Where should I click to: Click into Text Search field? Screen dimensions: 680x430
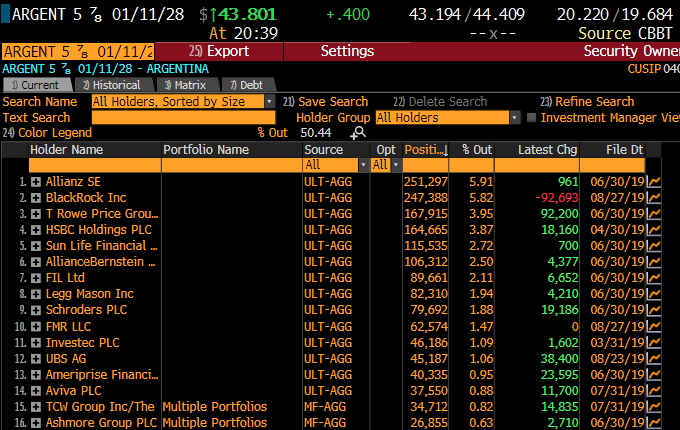pyautogui.click(x=183, y=117)
